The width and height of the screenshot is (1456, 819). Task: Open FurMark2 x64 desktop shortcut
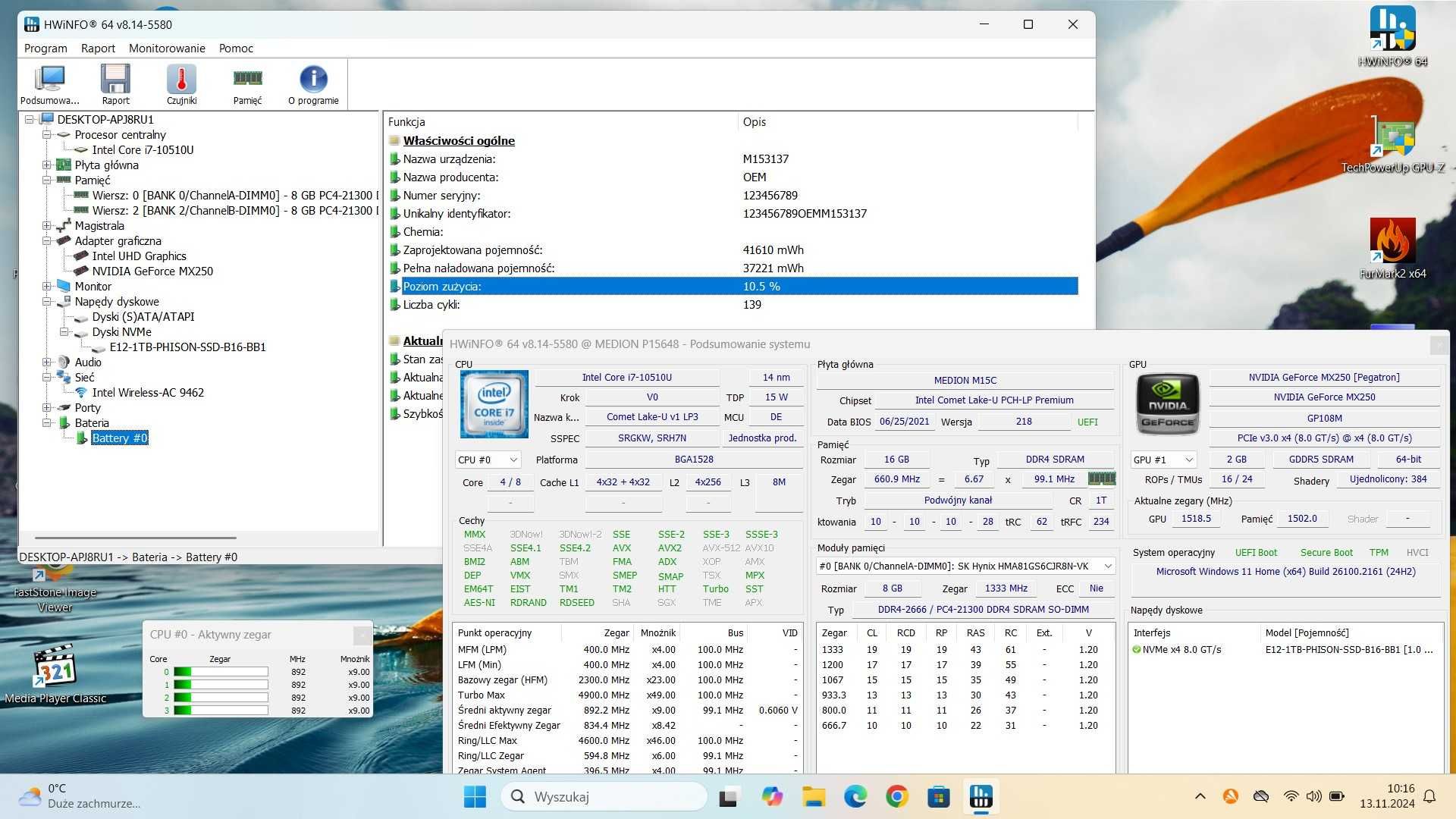click(1392, 249)
